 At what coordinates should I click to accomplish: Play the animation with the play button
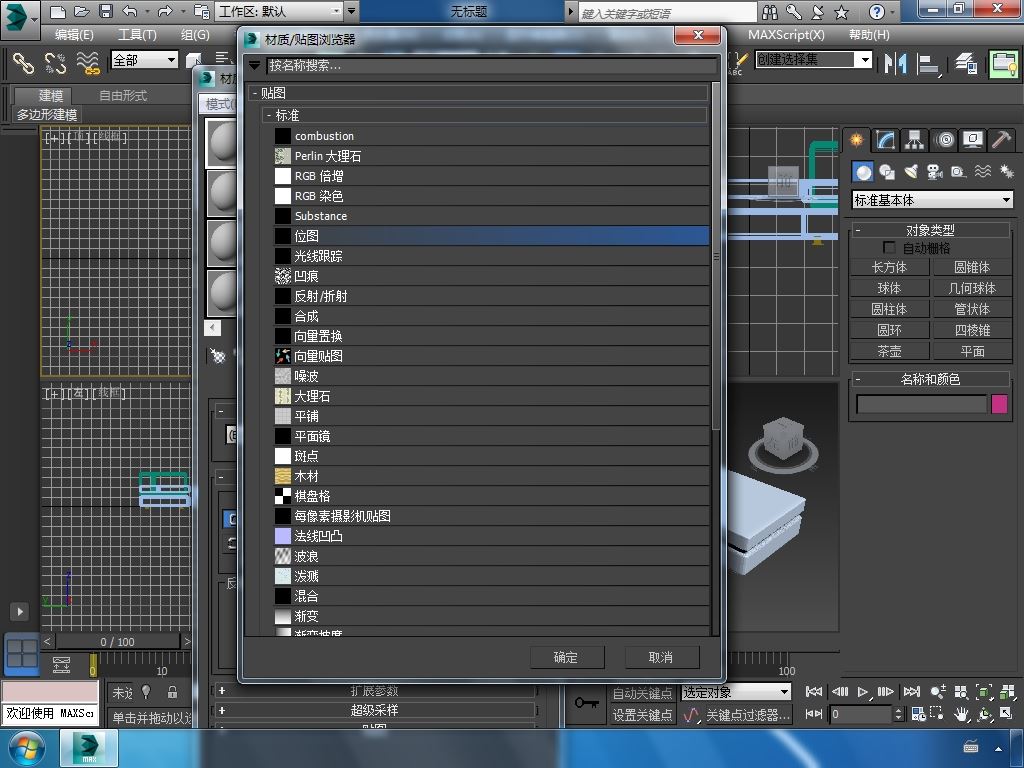coord(863,692)
